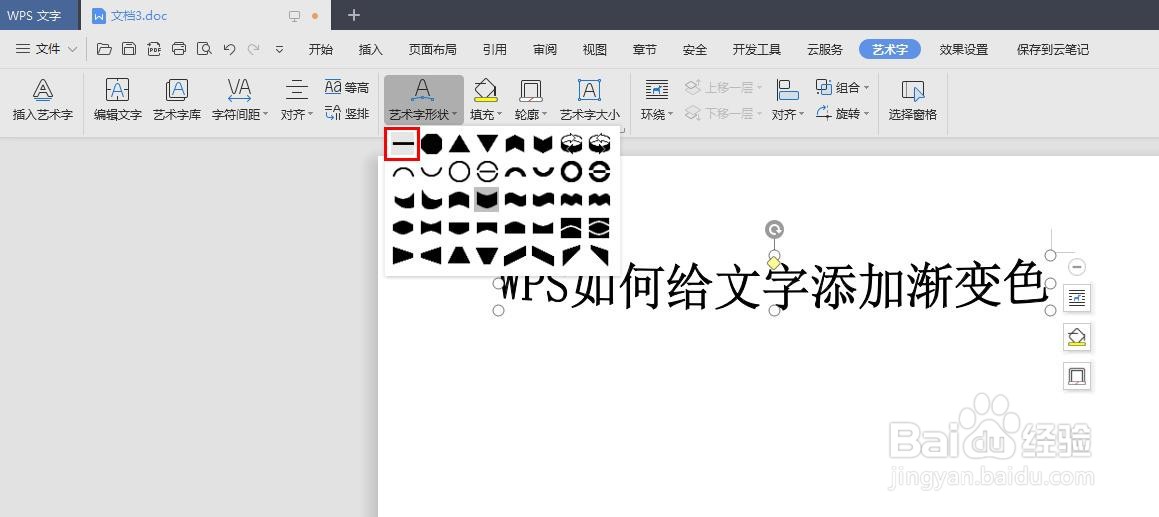1159x517 pixels.
Task: Select the thin arch down curve shape
Action: pyautogui.click(x=431, y=171)
